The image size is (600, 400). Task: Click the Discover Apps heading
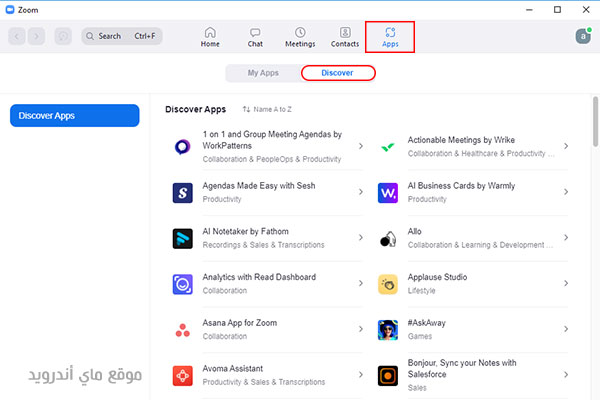pyautogui.click(x=196, y=109)
